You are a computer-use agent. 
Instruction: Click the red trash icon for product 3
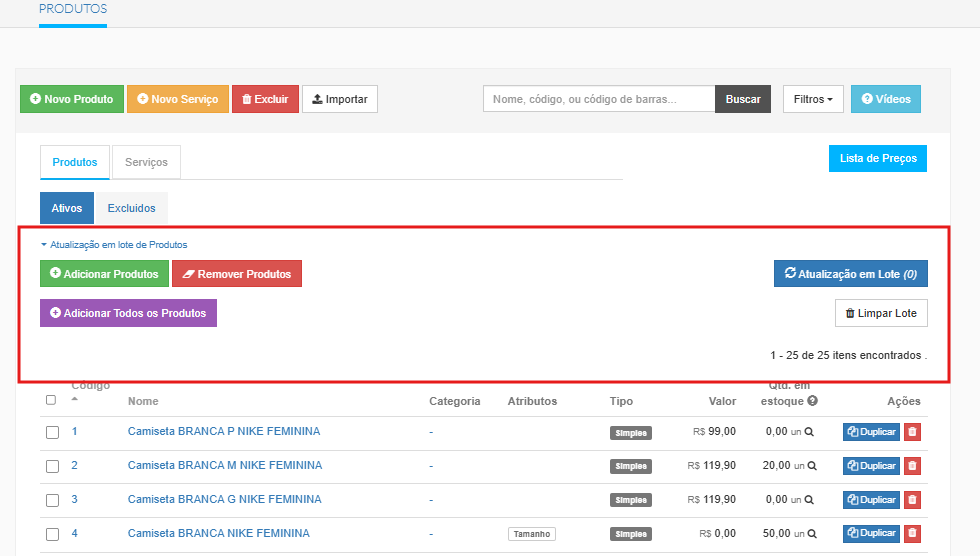click(x=912, y=500)
